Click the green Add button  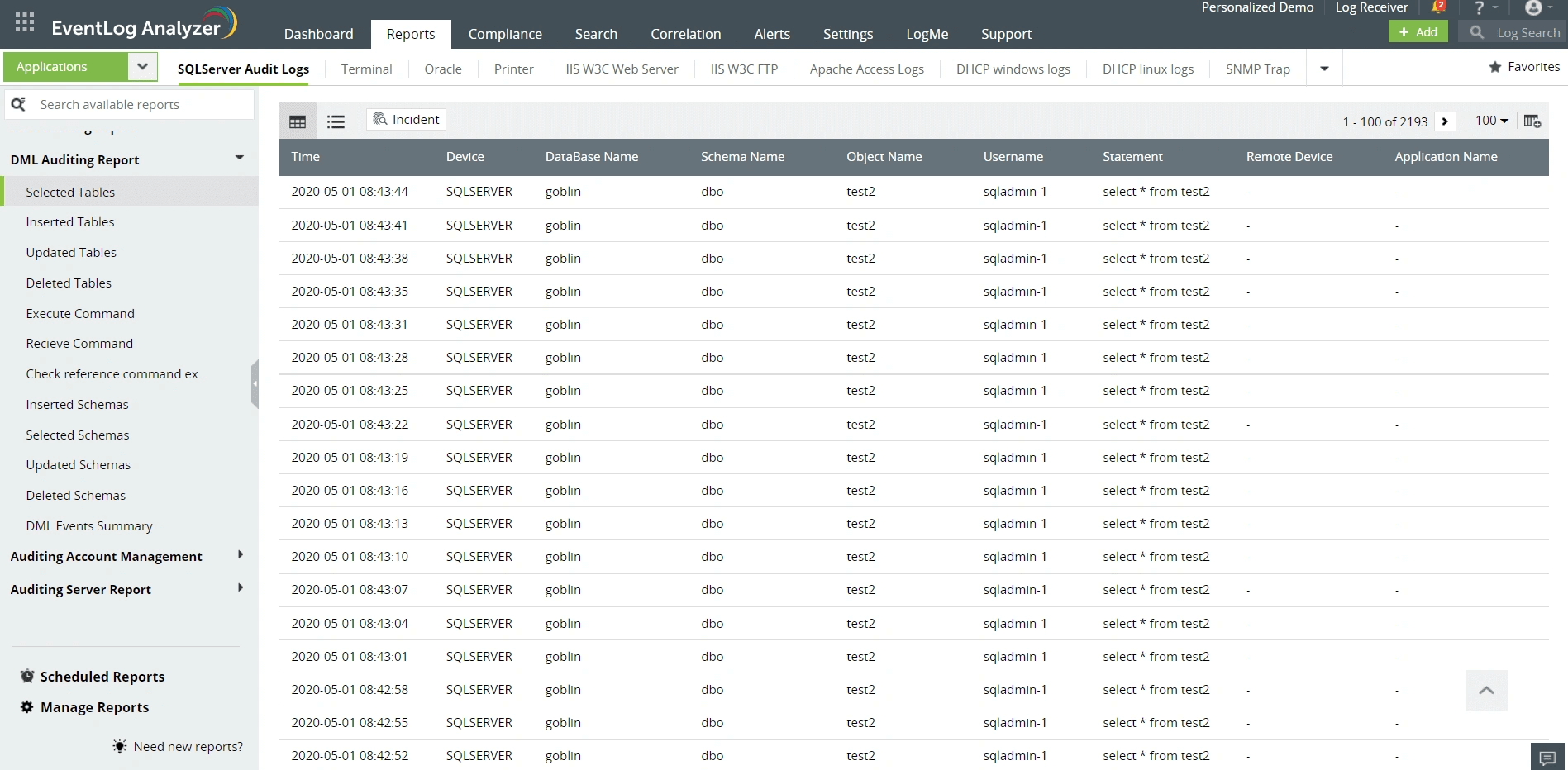1418,32
